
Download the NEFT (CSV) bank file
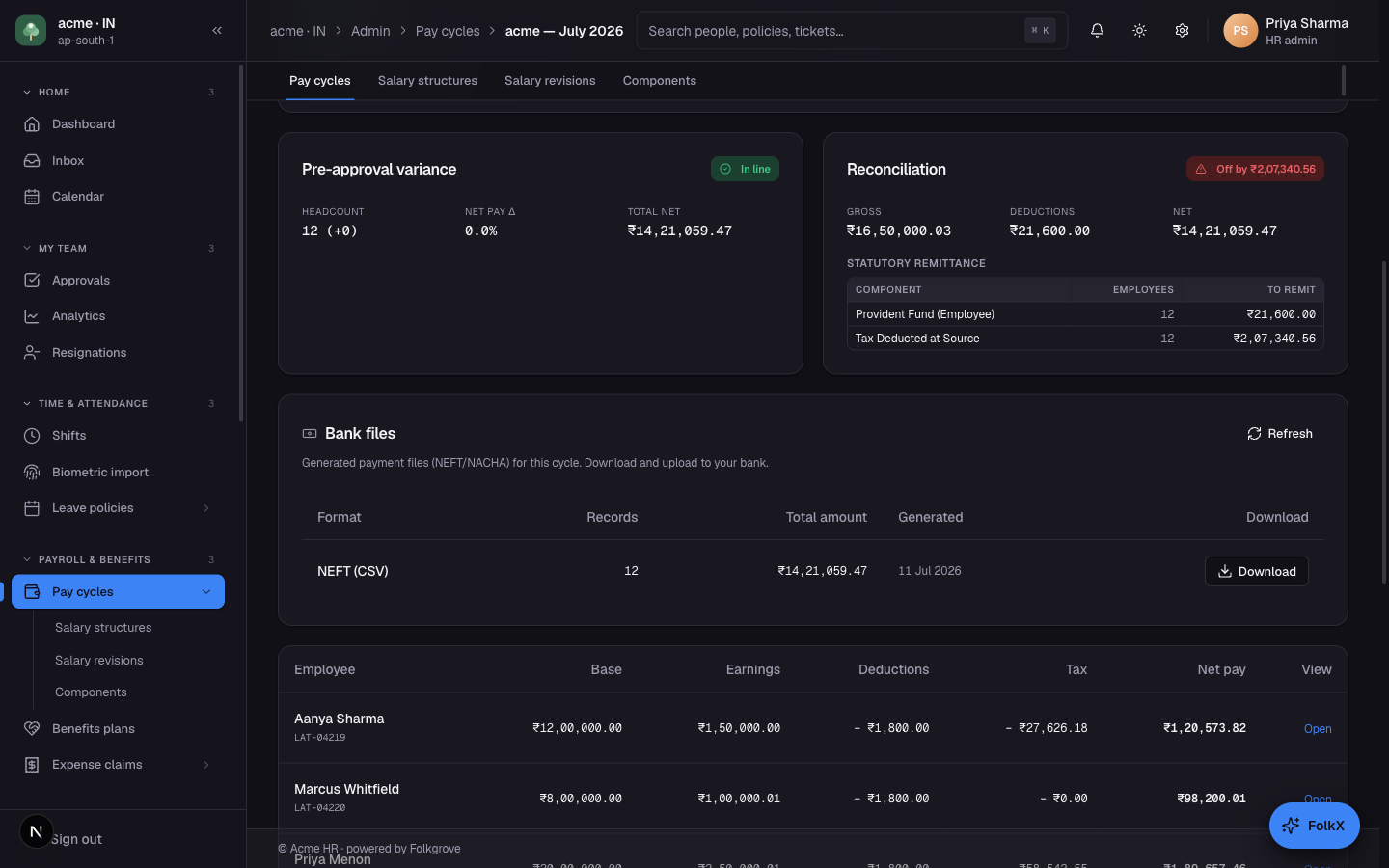(x=1256, y=571)
